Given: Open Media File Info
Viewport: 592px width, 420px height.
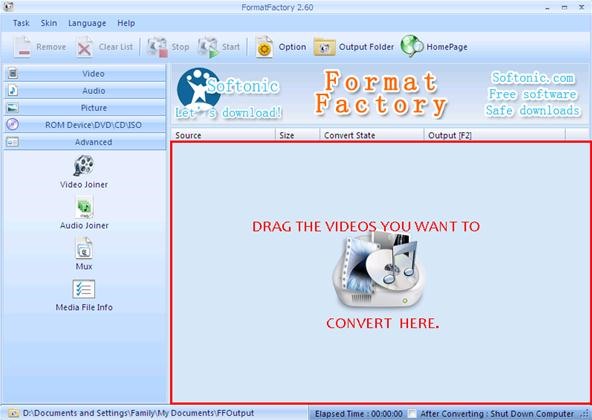Looking at the screenshot, I should point(84,295).
